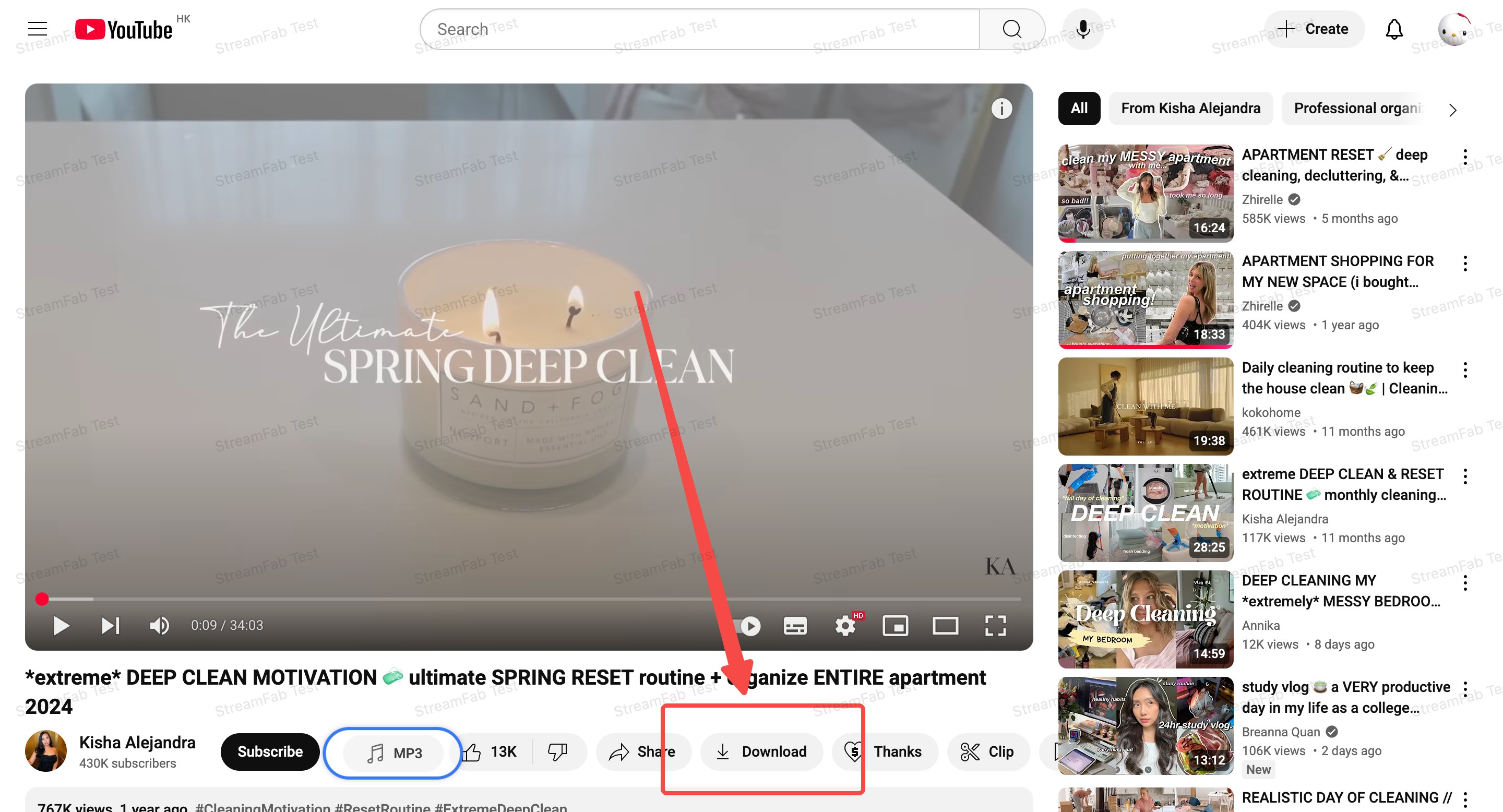Open the Kisha Alejandra channel name link

point(137,743)
